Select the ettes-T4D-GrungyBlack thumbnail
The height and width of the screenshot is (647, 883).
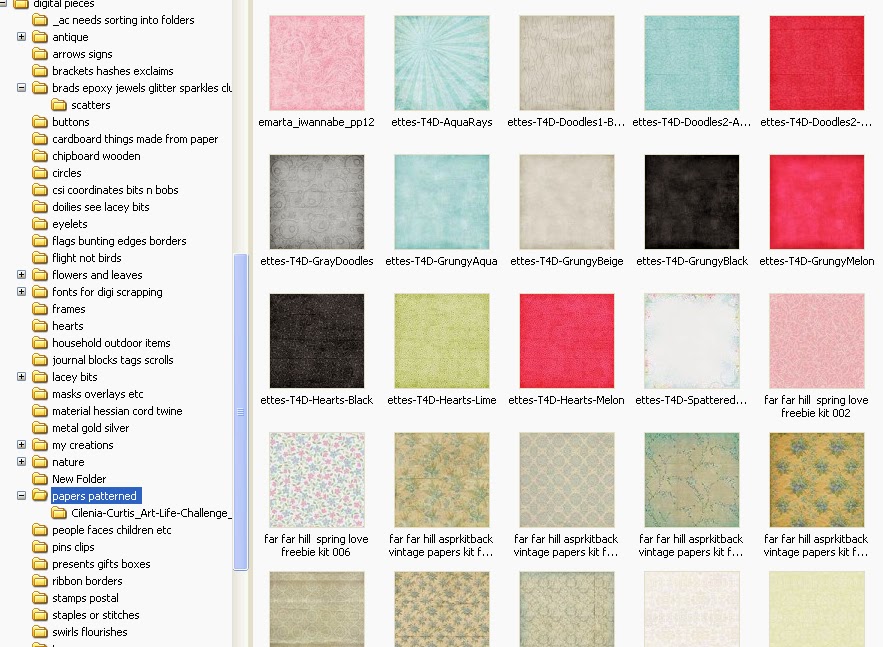click(x=692, y=202)
